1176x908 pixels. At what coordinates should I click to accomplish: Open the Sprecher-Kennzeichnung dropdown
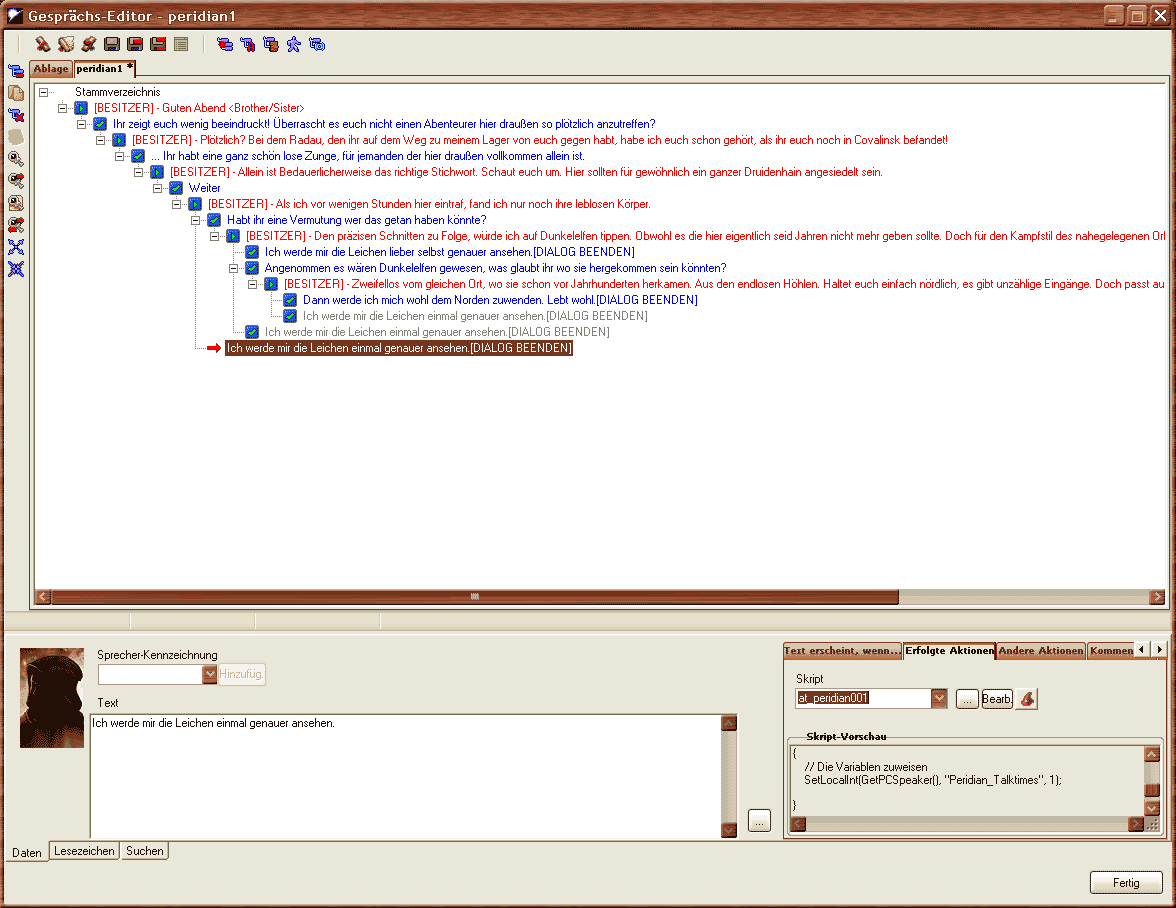(209, 675)
